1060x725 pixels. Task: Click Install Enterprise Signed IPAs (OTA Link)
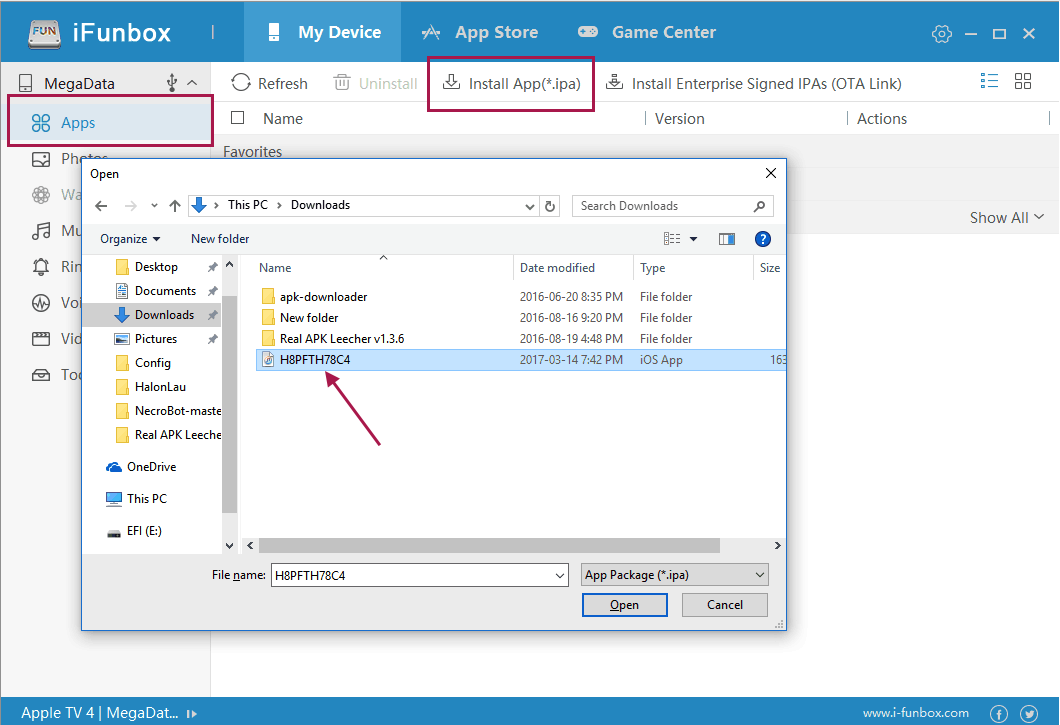pos(753,83)
